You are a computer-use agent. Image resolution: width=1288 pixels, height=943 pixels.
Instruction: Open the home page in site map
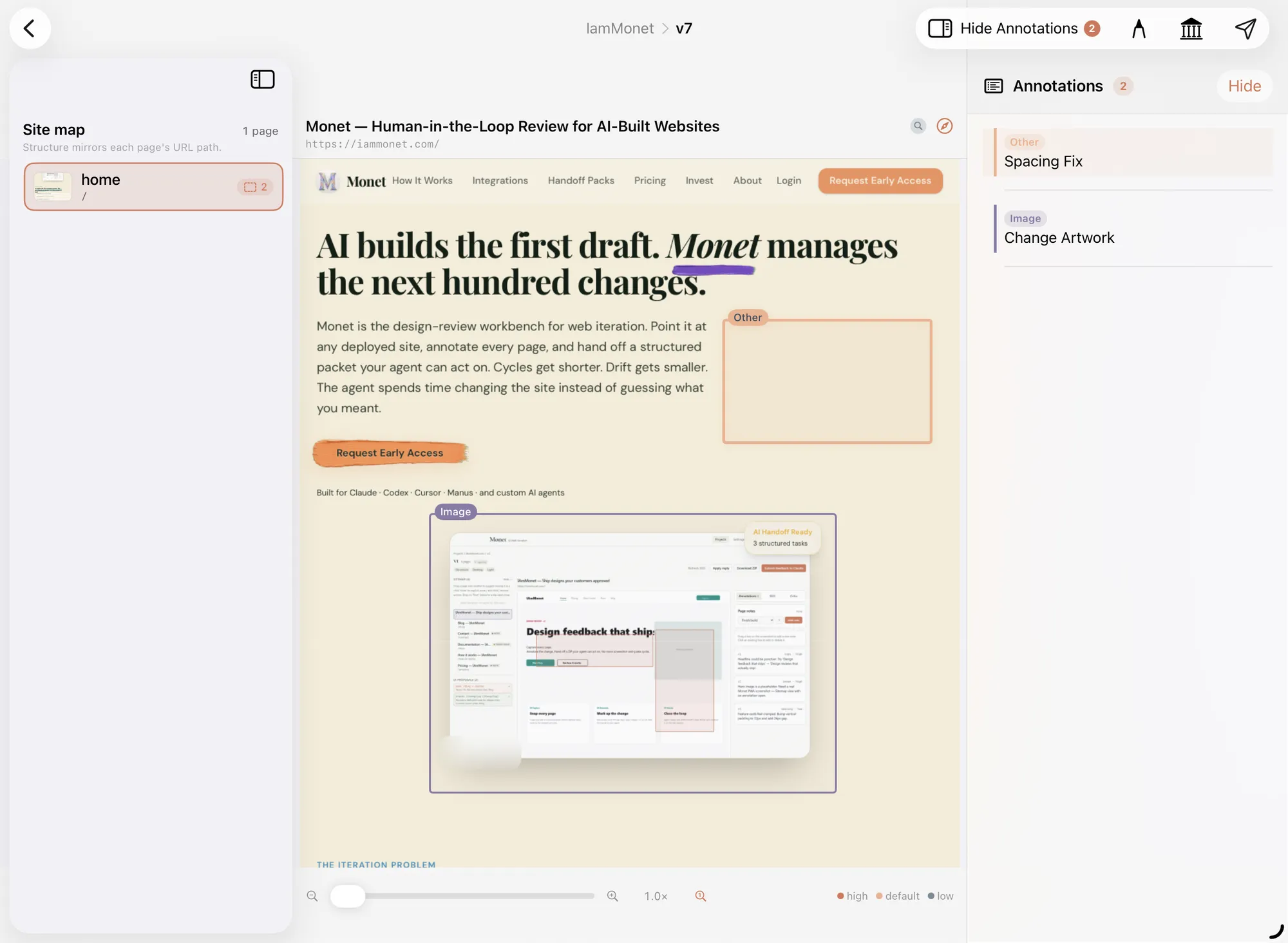click(x=153, y=187)
